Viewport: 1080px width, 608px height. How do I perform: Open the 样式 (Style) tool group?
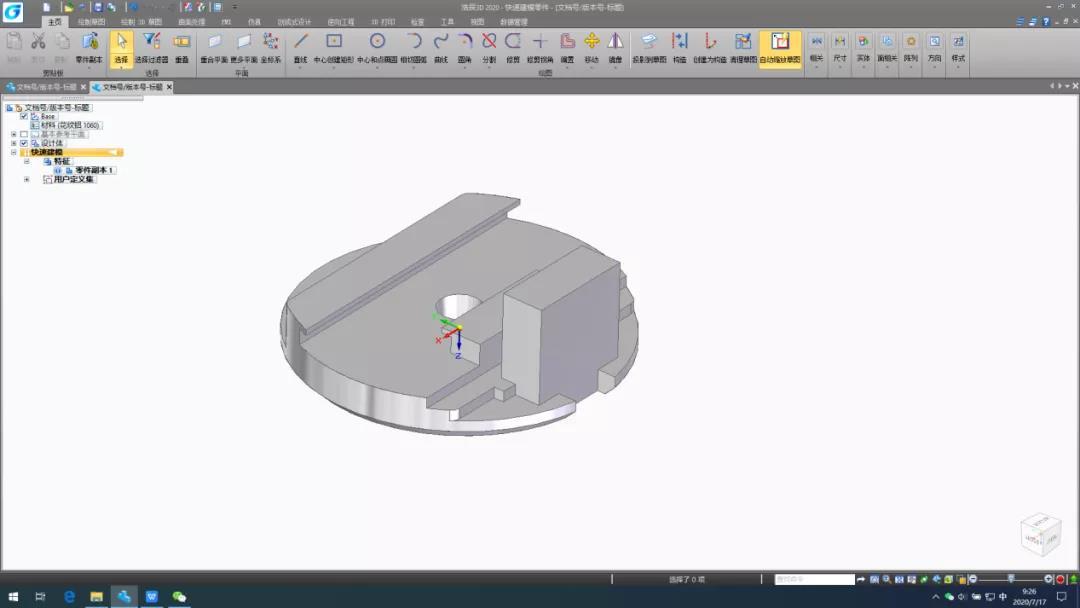(x=958, y=48)
